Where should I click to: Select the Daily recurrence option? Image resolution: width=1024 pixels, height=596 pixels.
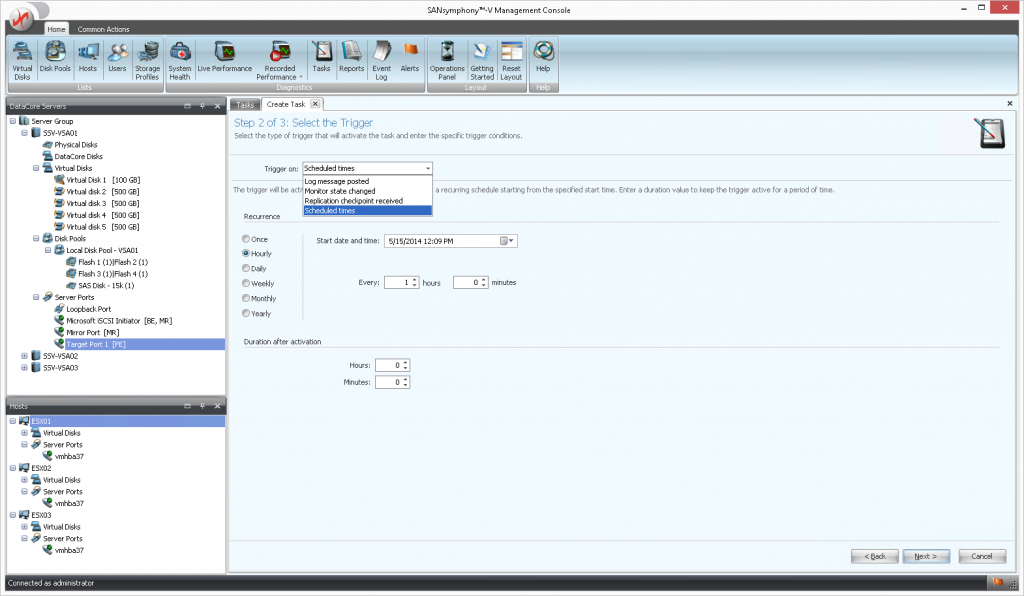pos(247,268)
